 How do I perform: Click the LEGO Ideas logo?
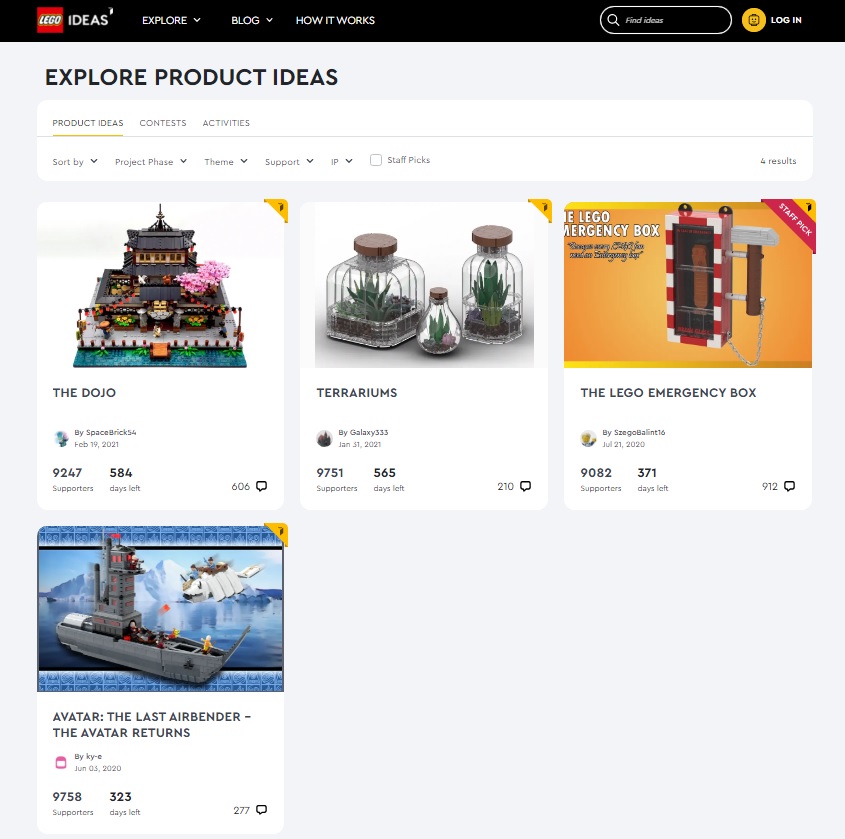[x=74, y=20]
